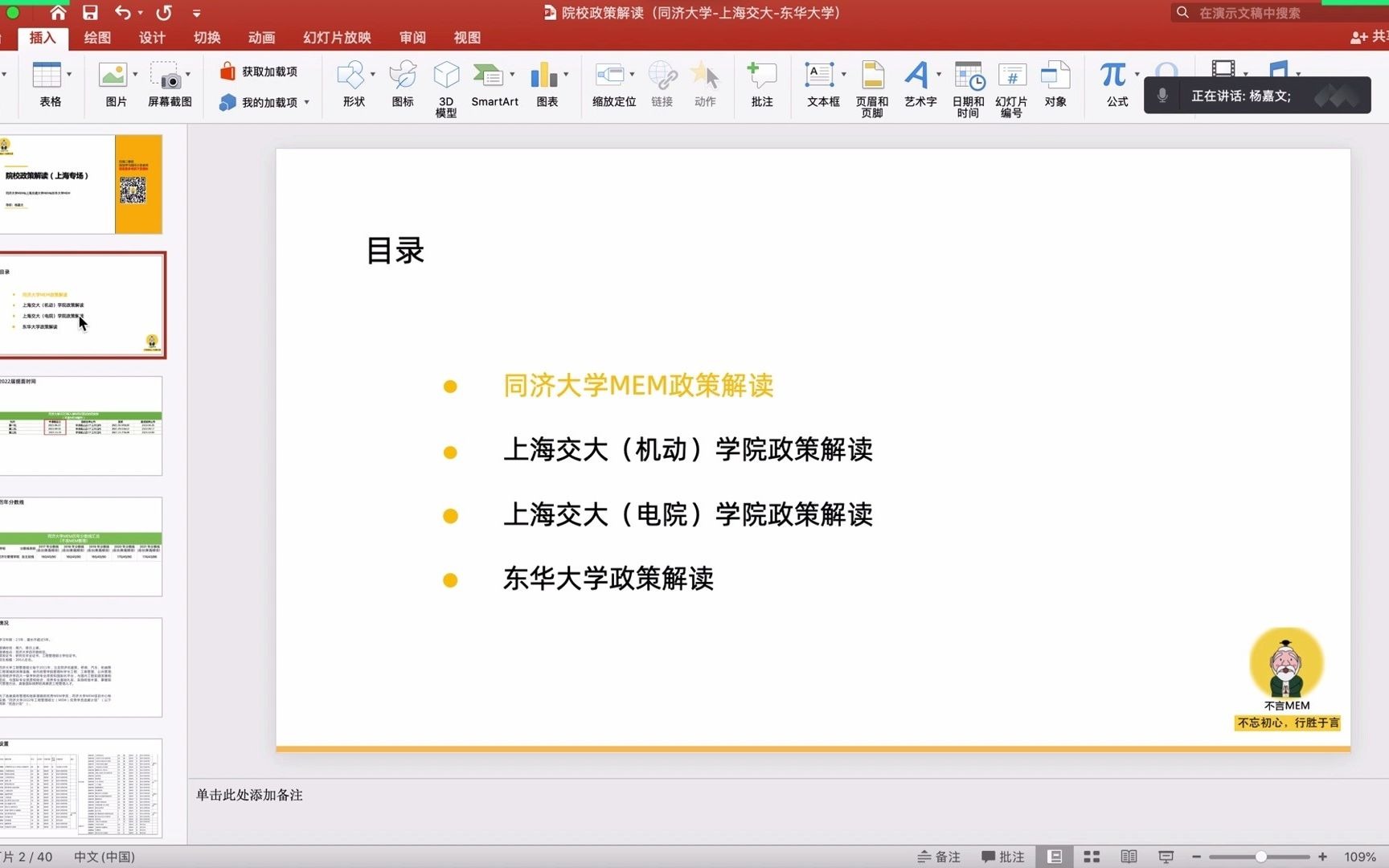Click the zoom summary (缩放定位) tool
This screenshot has height=868, width=1389.
tap(614, 84)
